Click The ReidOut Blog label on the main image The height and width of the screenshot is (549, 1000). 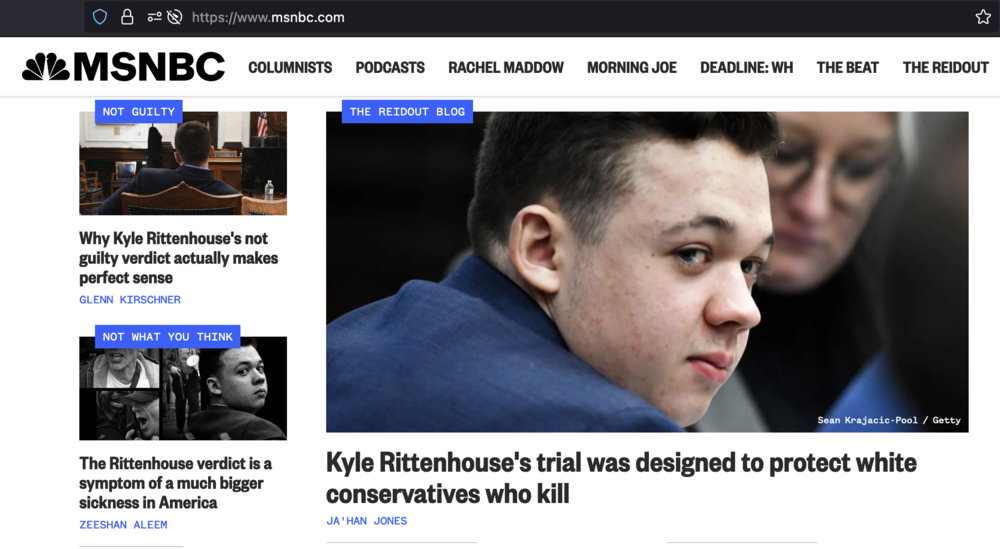click(407, 112)
